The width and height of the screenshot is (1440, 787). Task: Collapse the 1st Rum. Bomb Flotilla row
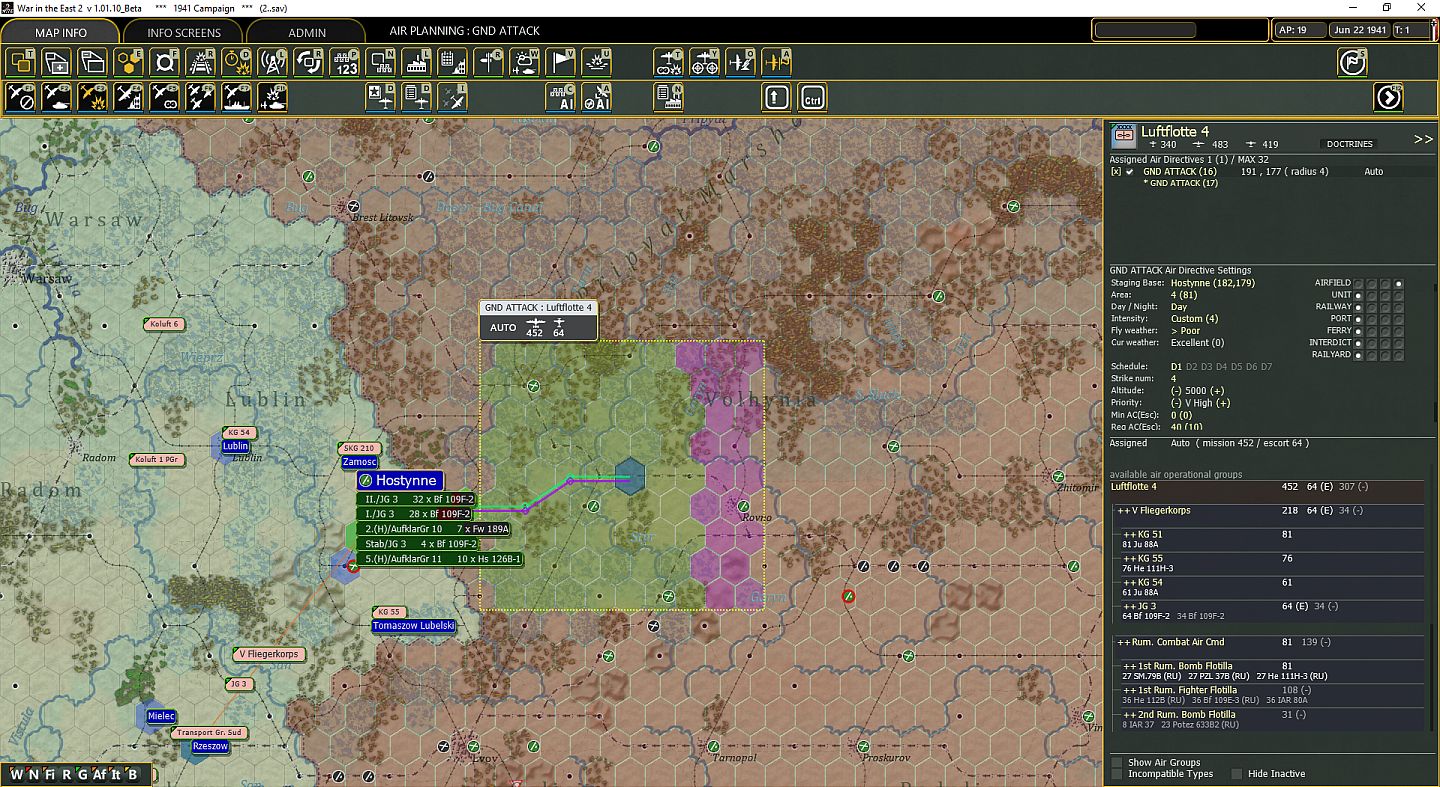click(1129, 666)
